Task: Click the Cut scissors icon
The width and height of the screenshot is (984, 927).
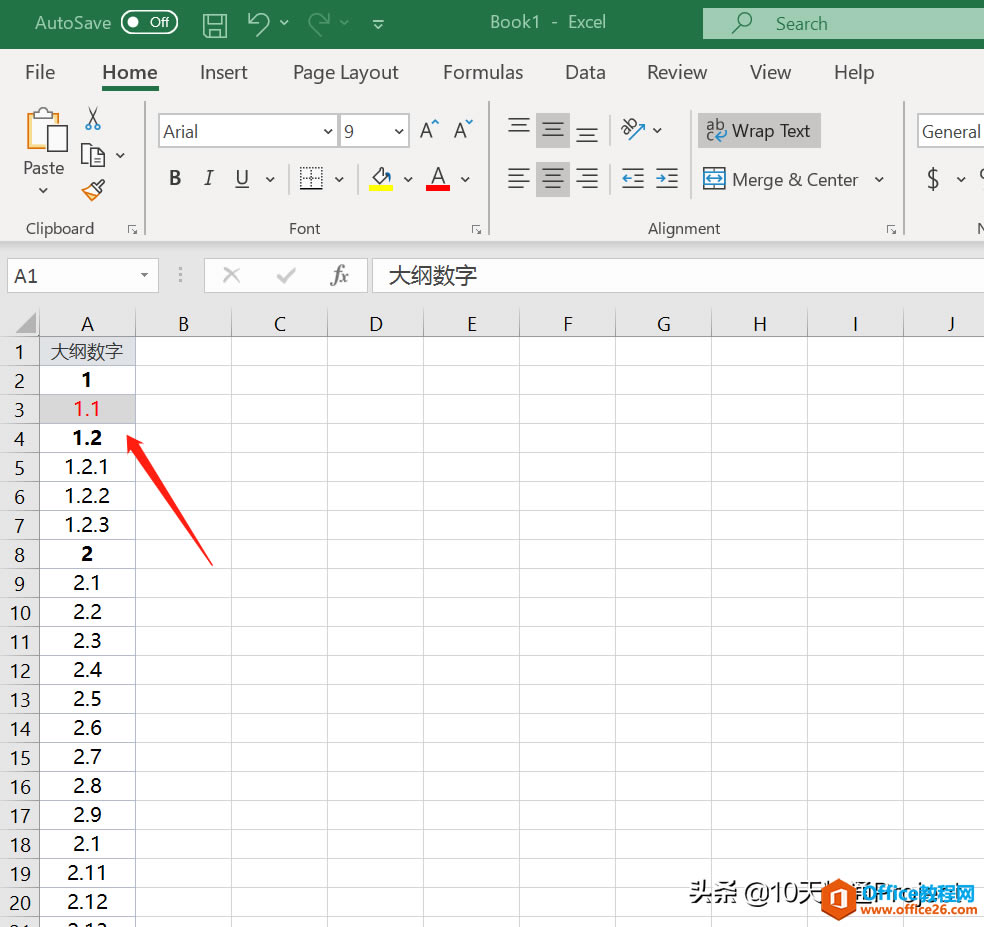Action: [93, 118]
